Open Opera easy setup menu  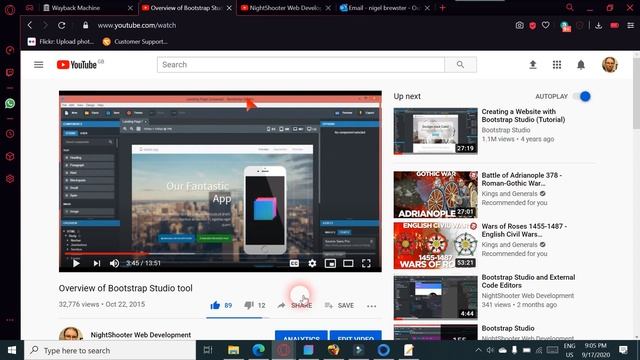click(x=631, y=25)
